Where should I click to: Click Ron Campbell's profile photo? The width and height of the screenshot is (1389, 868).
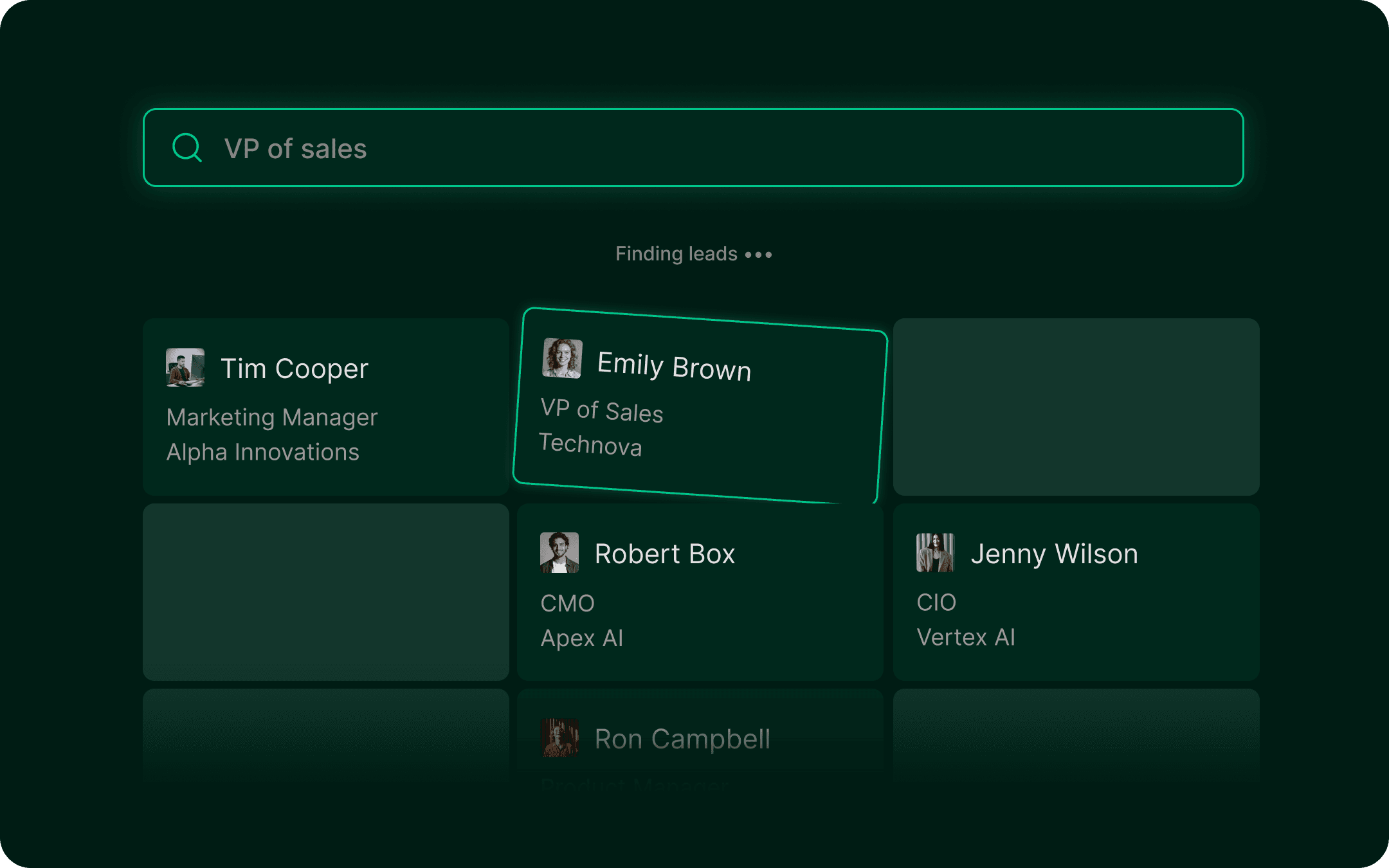point(559,737)
